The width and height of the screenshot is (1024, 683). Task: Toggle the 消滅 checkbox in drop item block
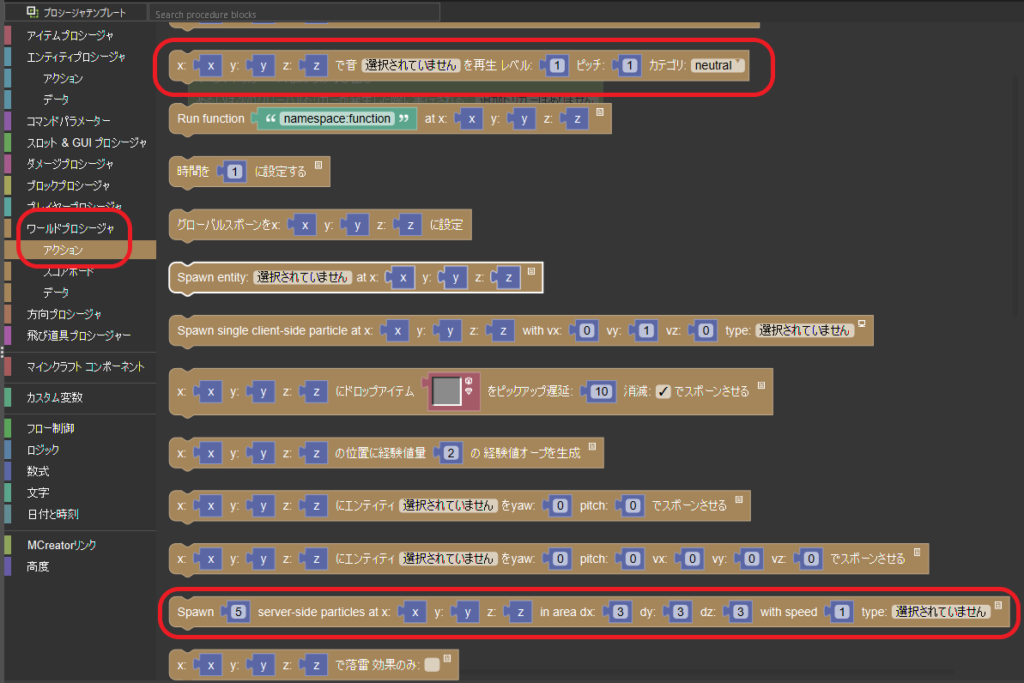(x=663, y=392)
